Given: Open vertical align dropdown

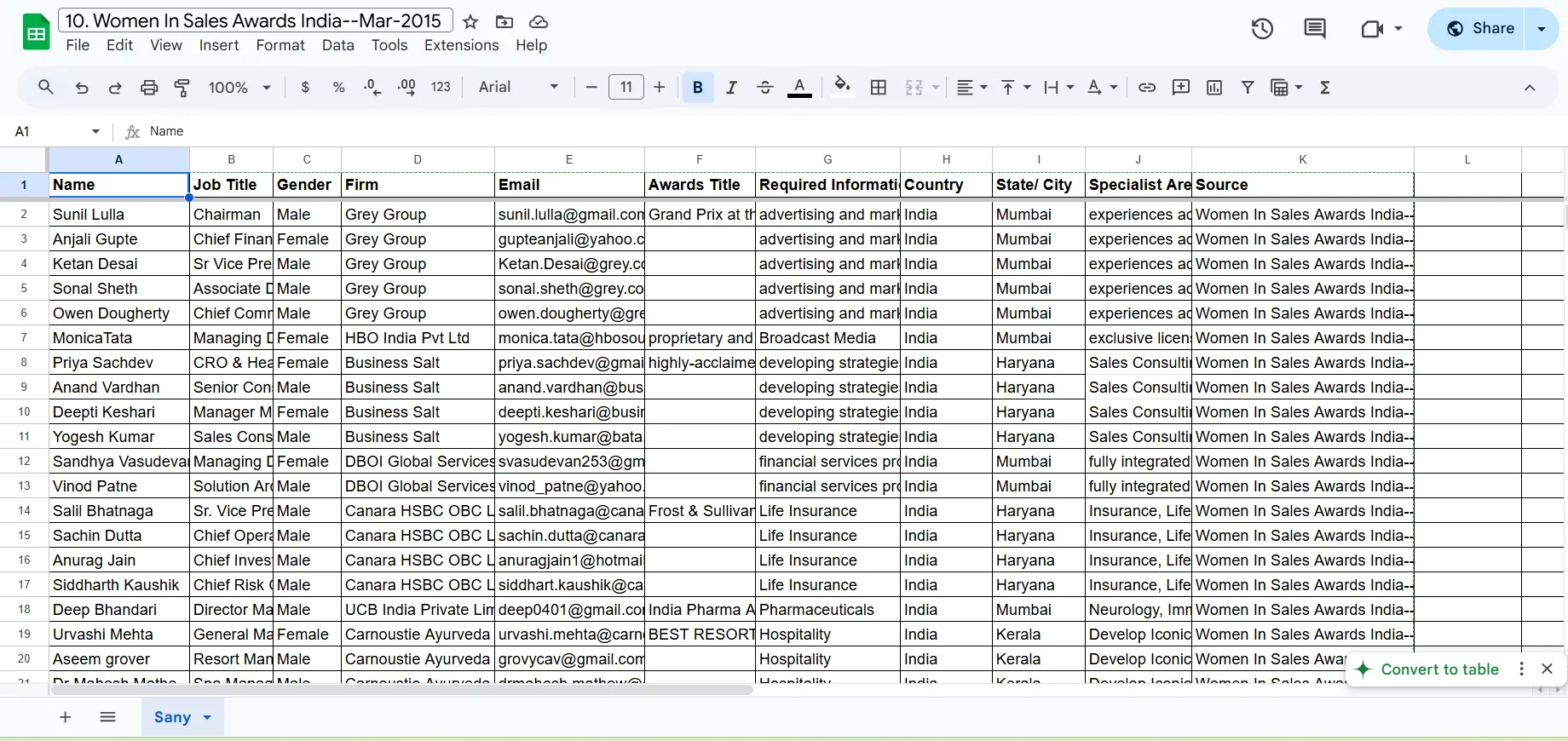Looking at the screenshot, I should point(1016,87).
